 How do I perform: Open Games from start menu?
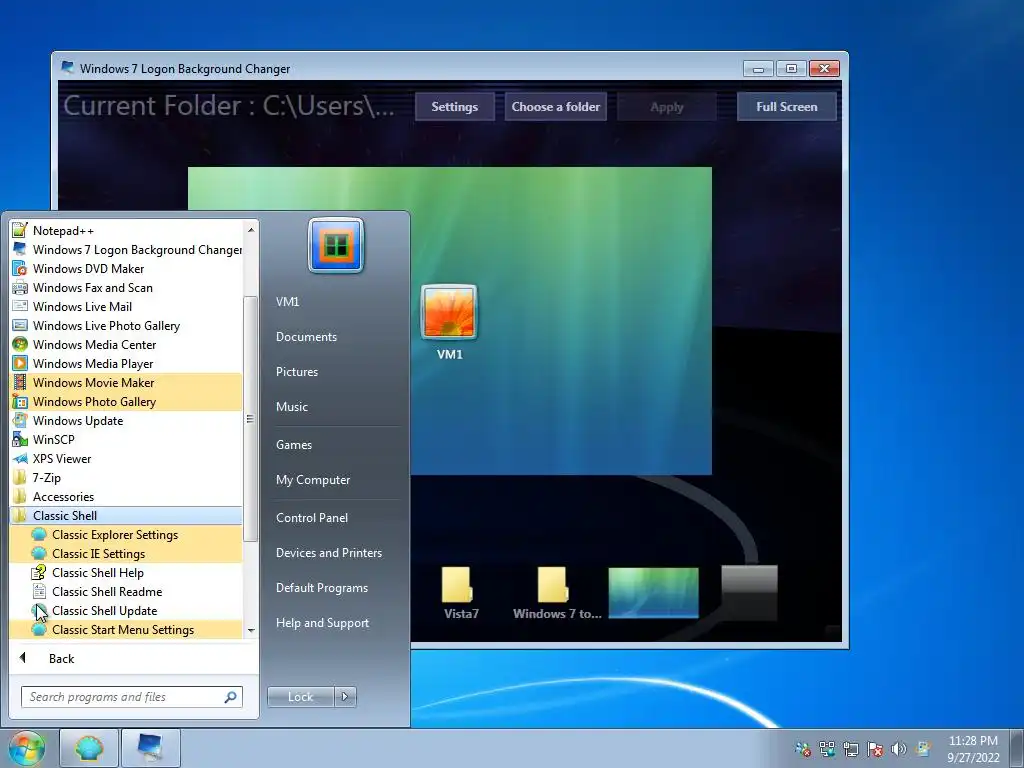coord(336,445)
